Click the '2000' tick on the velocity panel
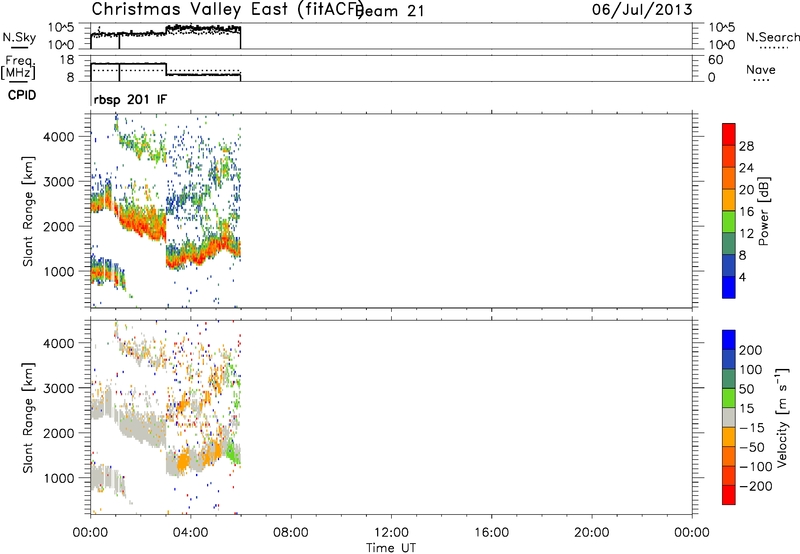The height and width of the screenshot is (554, 800). [58, 433]
